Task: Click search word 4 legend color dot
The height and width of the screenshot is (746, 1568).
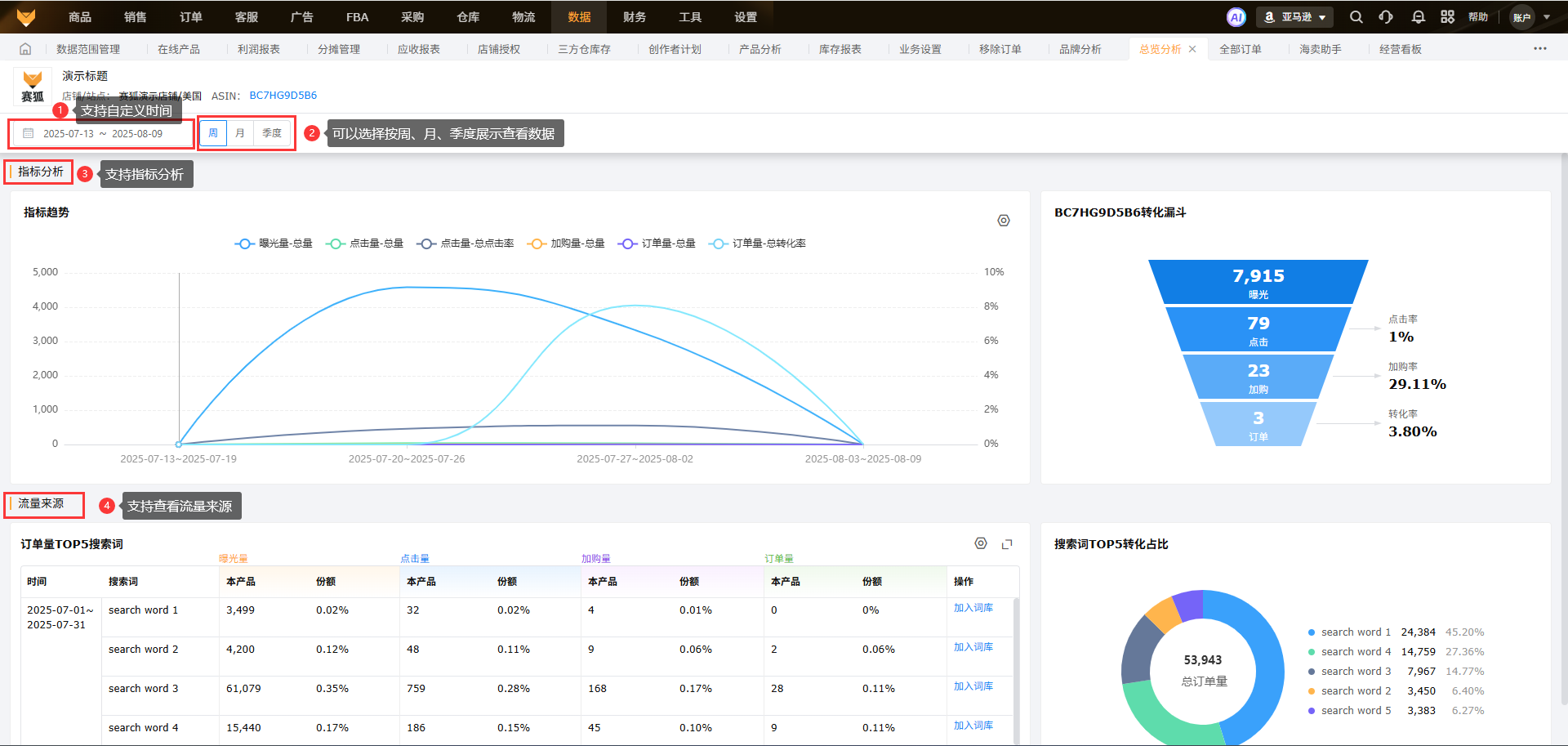Action: 1312,652
